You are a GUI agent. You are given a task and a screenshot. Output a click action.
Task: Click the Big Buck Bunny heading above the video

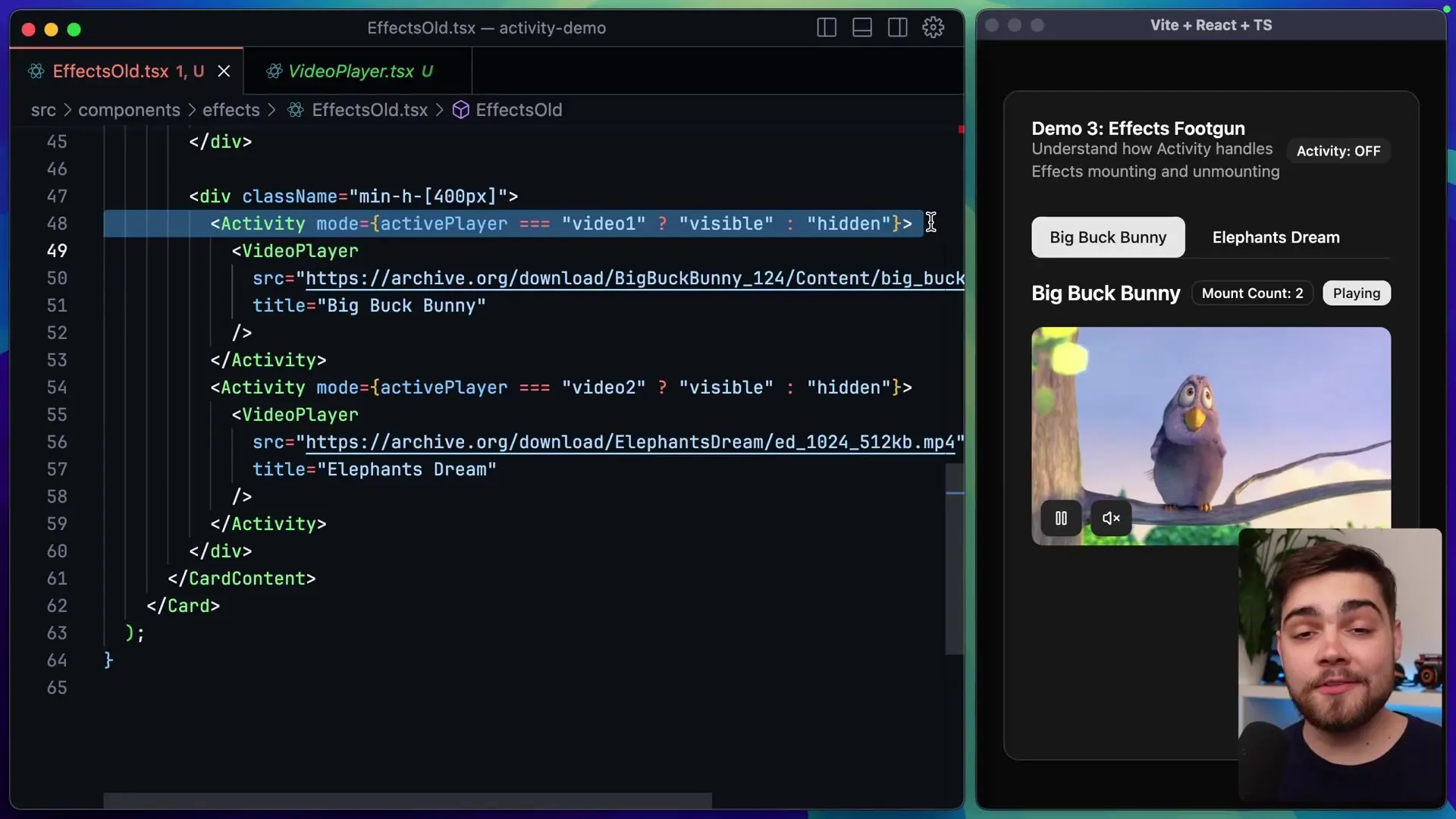pos(1106,293)
